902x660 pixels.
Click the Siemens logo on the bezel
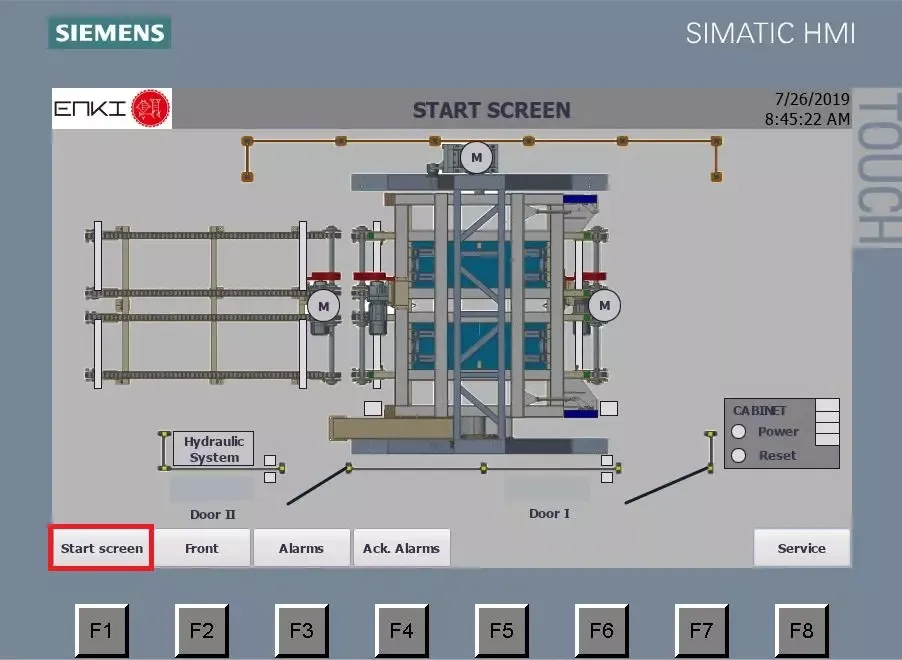tap(109, 32)
